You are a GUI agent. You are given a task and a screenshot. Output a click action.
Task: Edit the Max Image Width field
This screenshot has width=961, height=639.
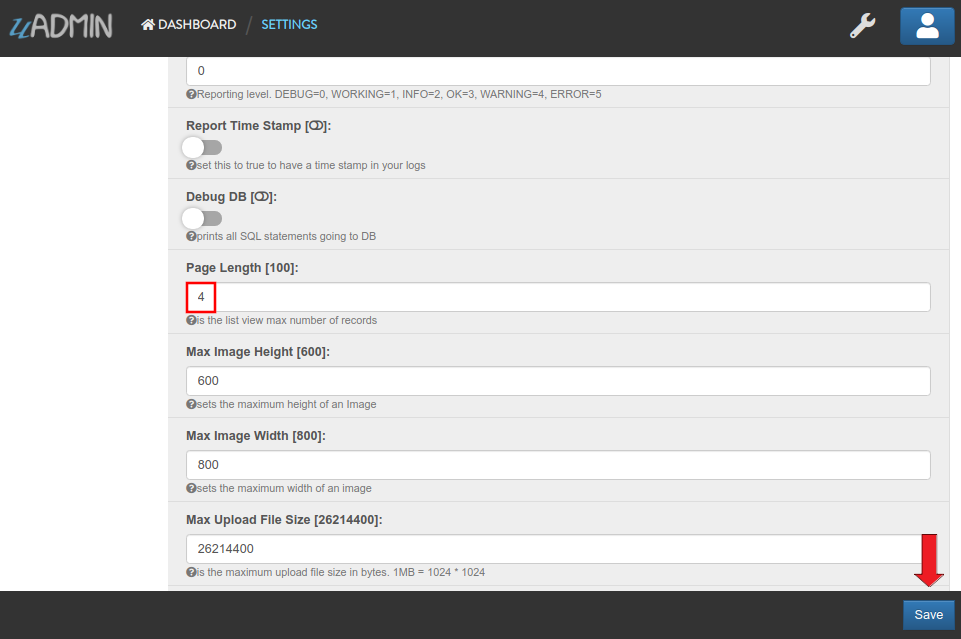click(558, 465)
